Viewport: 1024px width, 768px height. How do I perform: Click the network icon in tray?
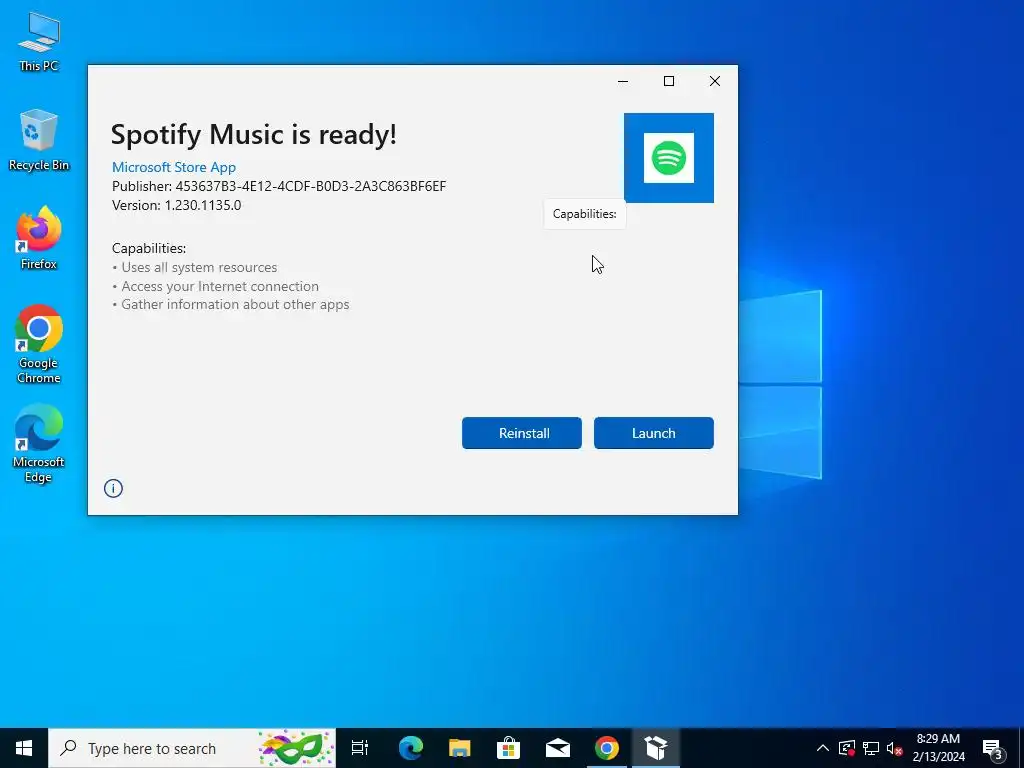[871, 748]
